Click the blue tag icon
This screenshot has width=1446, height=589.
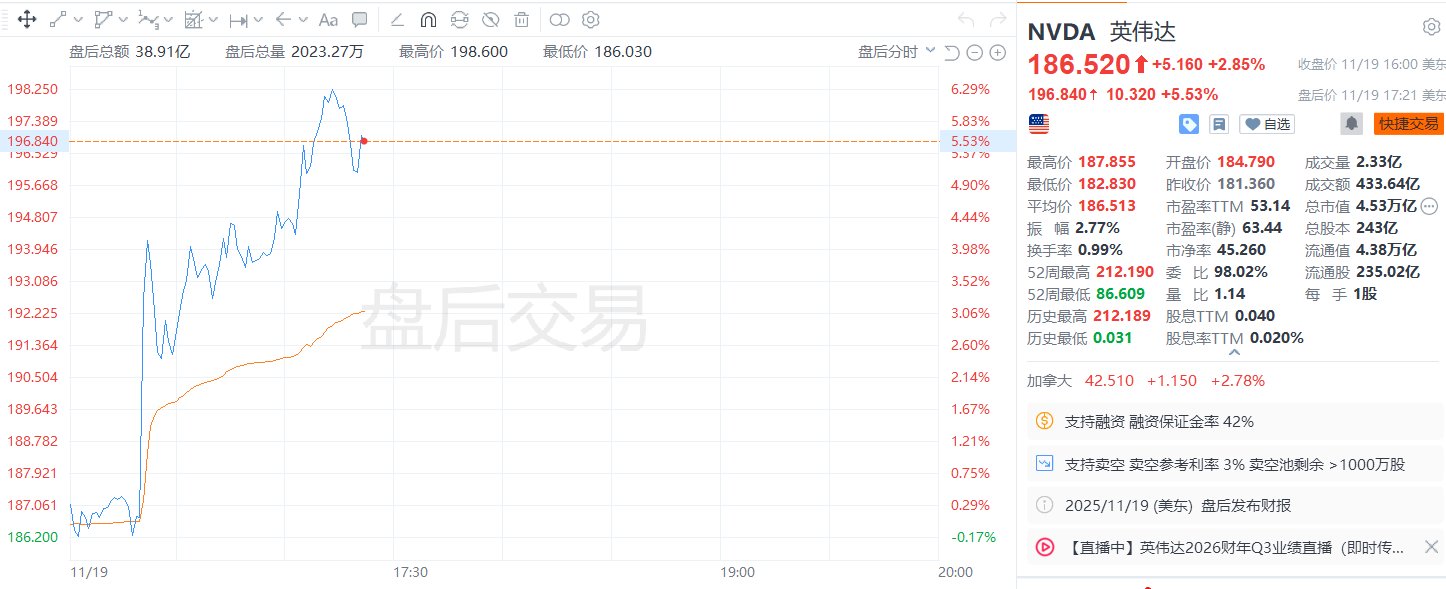tap(1189, 124)
